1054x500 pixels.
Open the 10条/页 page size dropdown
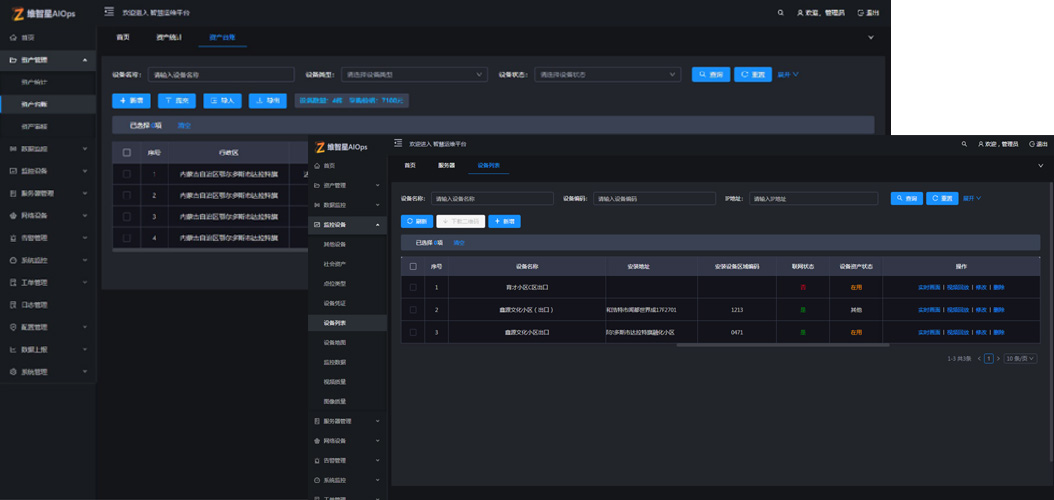pos(1020,358)
